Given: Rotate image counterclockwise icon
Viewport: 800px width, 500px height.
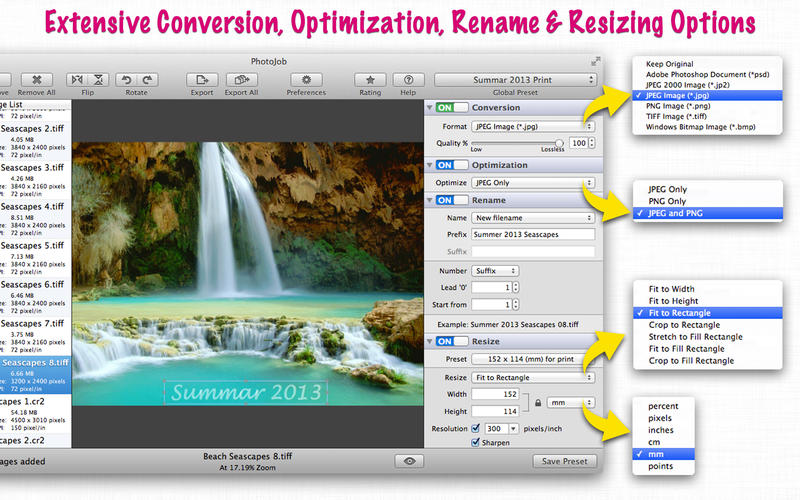Looking at the screenshot, I should [x=126, y=80].
